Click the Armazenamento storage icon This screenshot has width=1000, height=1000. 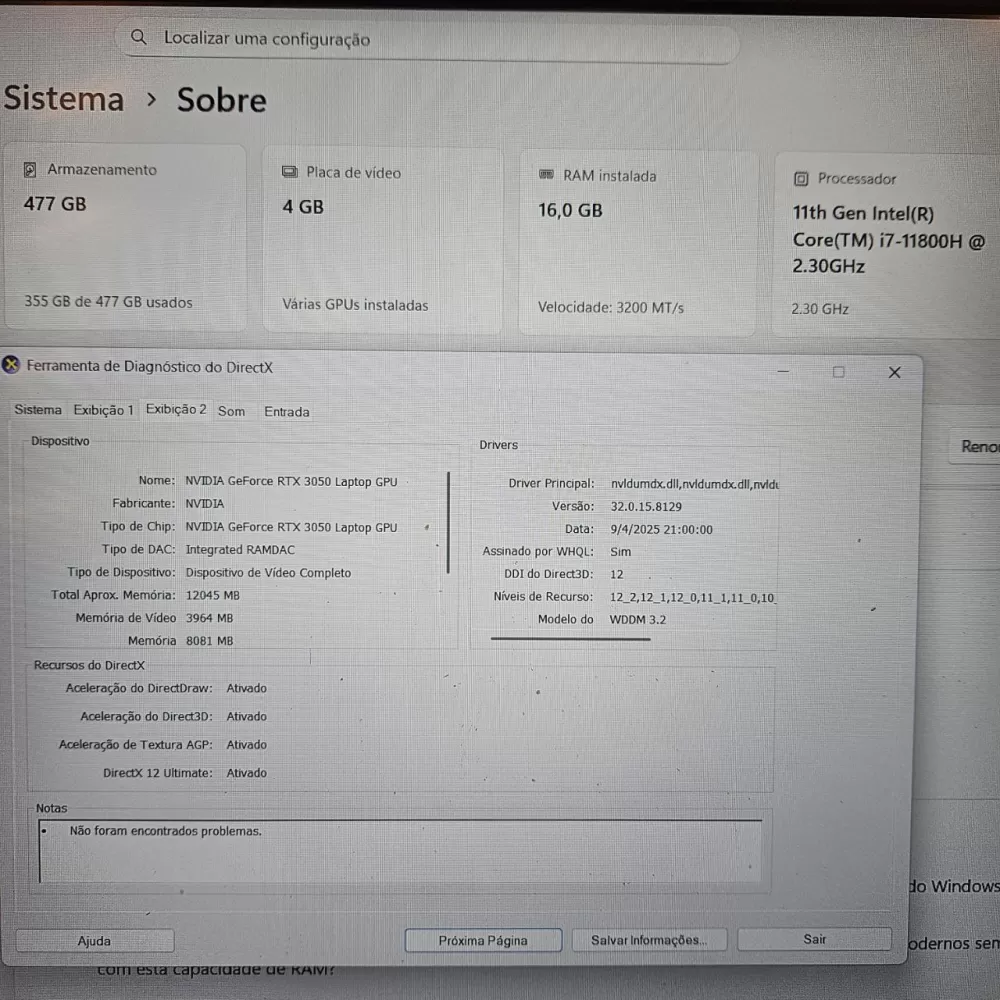point(31,170)
